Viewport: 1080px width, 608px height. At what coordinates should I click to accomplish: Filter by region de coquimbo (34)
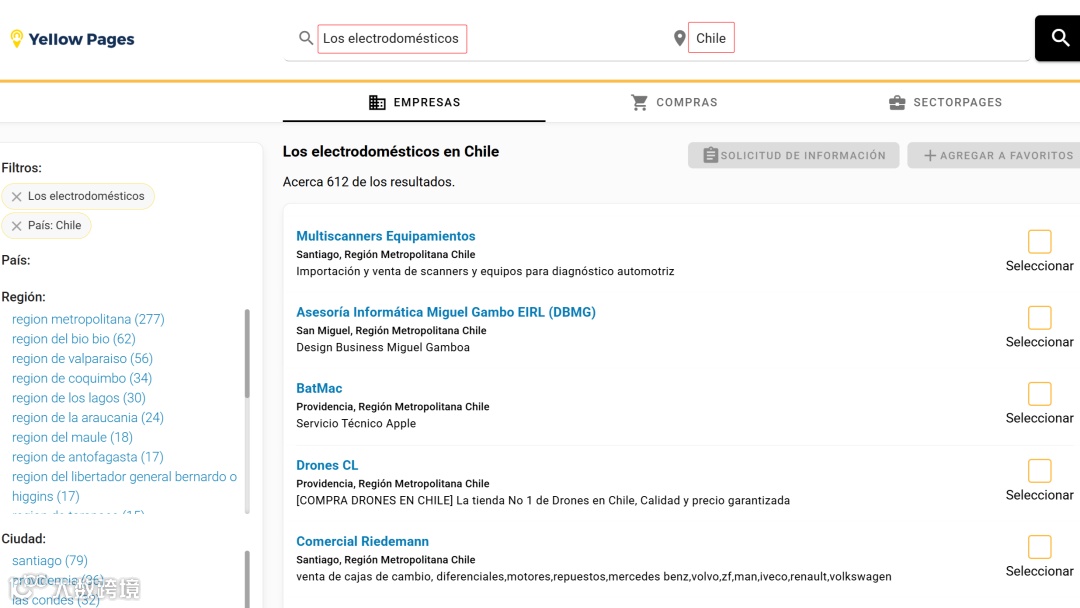click(82, 378)
